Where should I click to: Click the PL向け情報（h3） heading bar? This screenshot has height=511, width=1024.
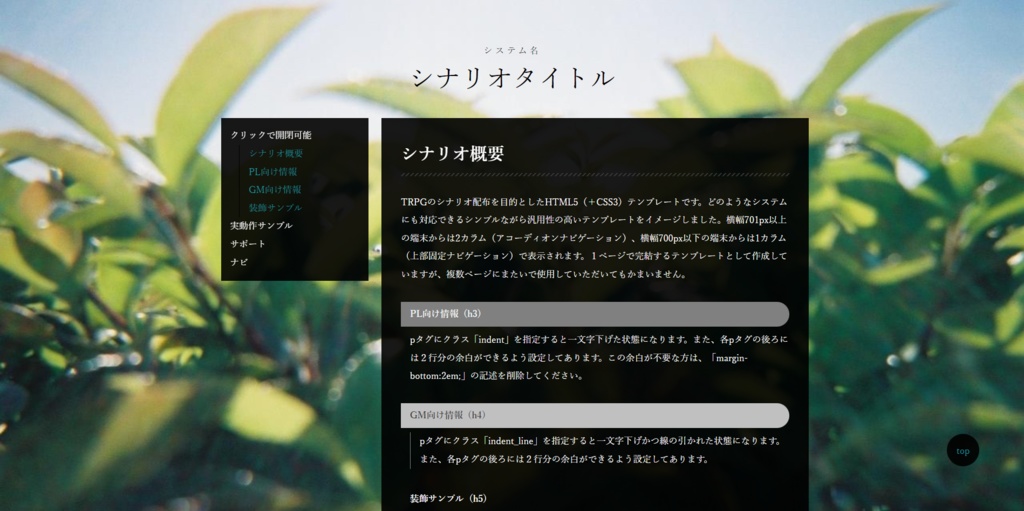click(x=594, y=314)
